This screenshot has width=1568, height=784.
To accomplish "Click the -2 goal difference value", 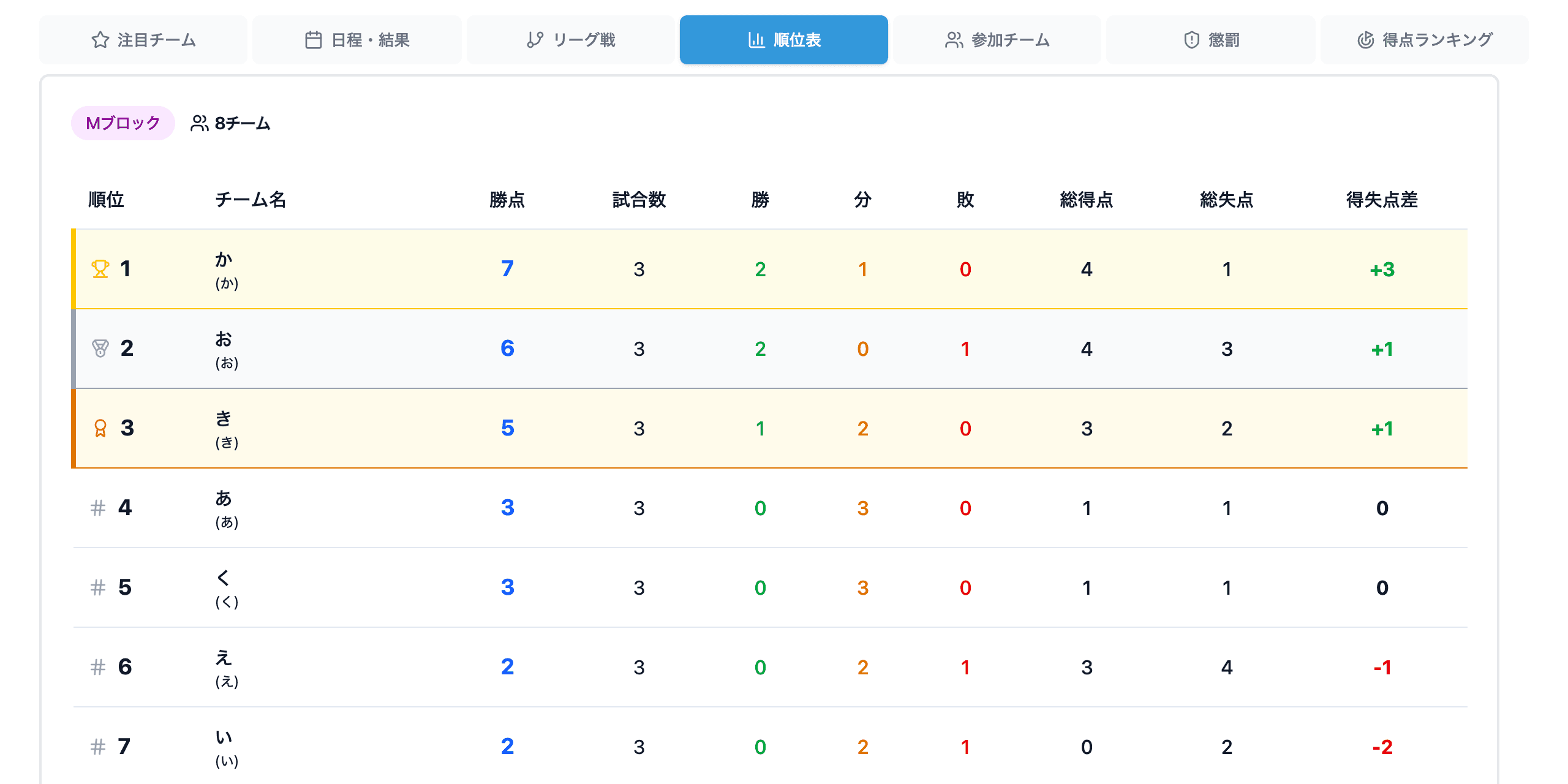I will (1382, 747).
